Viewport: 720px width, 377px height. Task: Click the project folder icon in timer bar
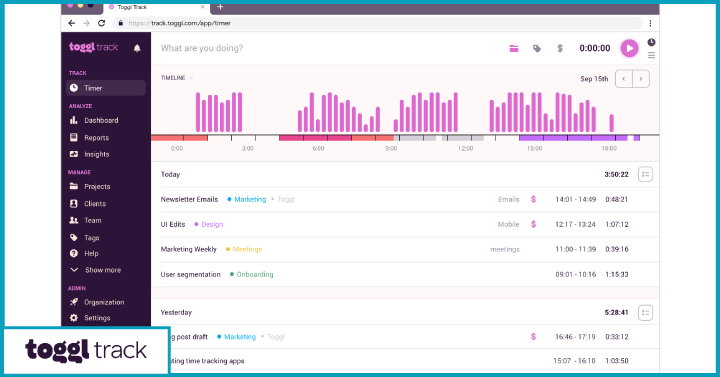pos(514,48)
